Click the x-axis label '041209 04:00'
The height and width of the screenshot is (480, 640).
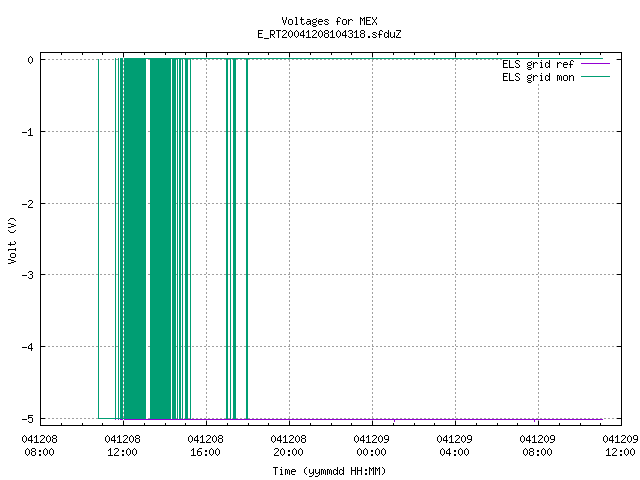coord(454,446)
